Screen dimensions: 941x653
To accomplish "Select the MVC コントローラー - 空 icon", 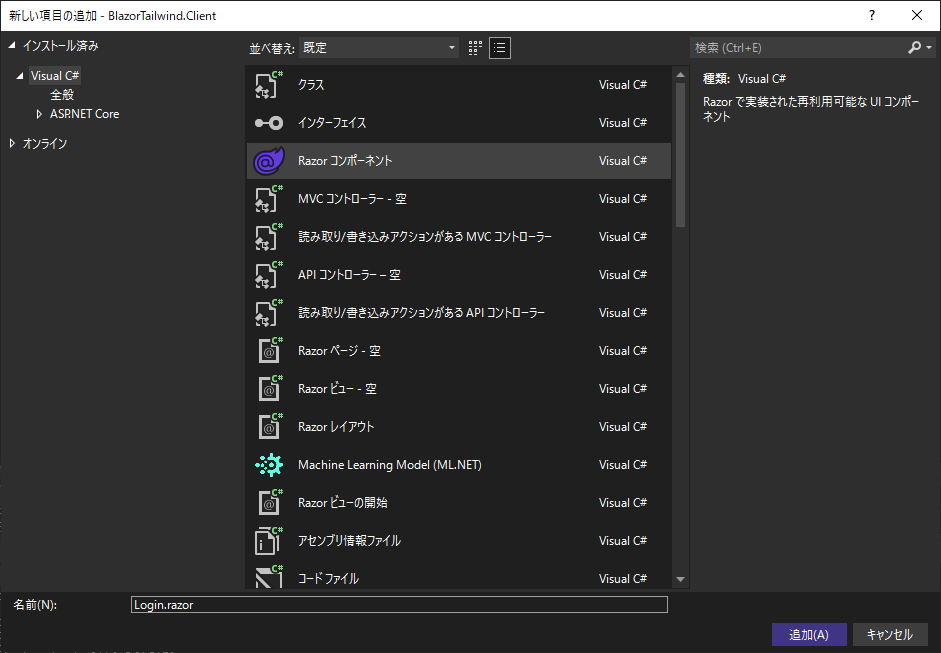I will pyautogui.click(x=268, y=199).
